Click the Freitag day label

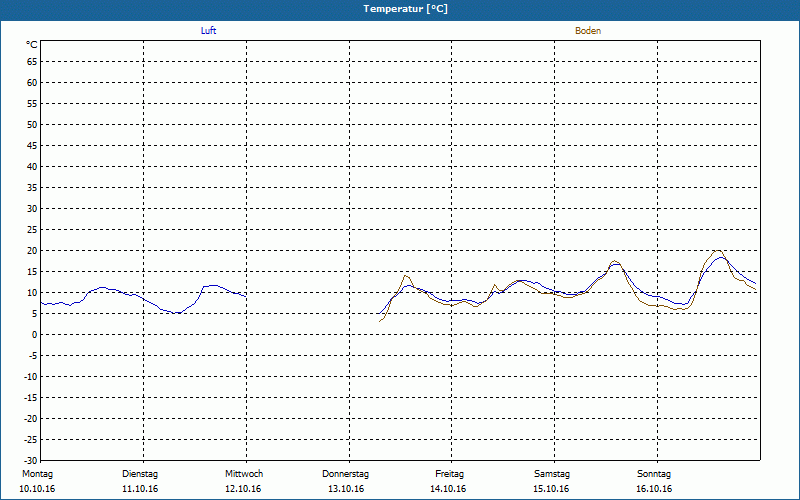pos(449,474)
